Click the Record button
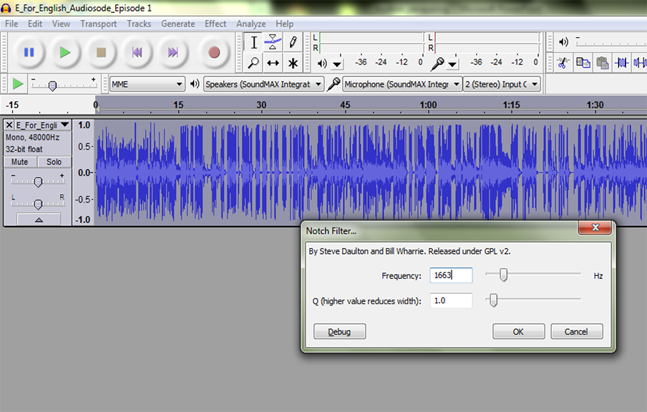The width and height of the screenshot is (647, 412). (x=213, y=51)
